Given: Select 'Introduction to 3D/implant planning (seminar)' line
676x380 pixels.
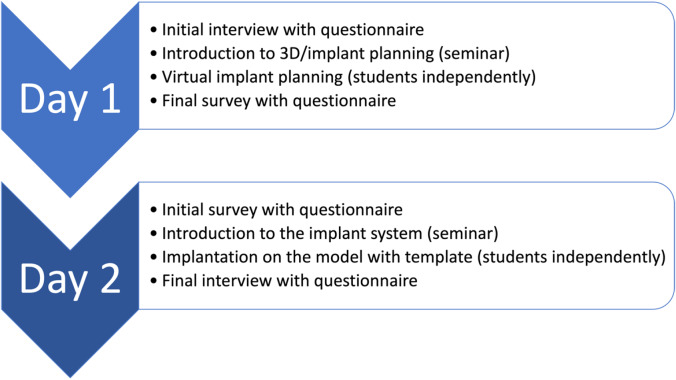Looking at the screenshot, I should [x=330, y=53].
